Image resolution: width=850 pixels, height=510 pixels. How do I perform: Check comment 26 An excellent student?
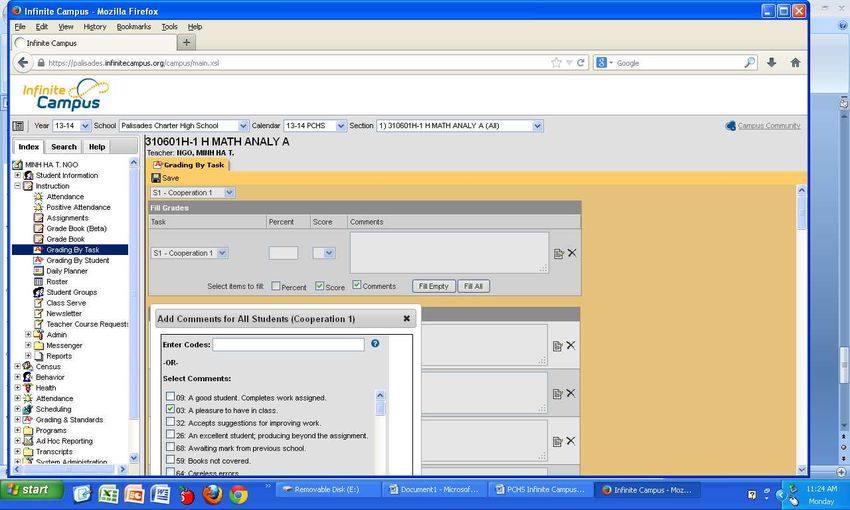tap(170, 434)
